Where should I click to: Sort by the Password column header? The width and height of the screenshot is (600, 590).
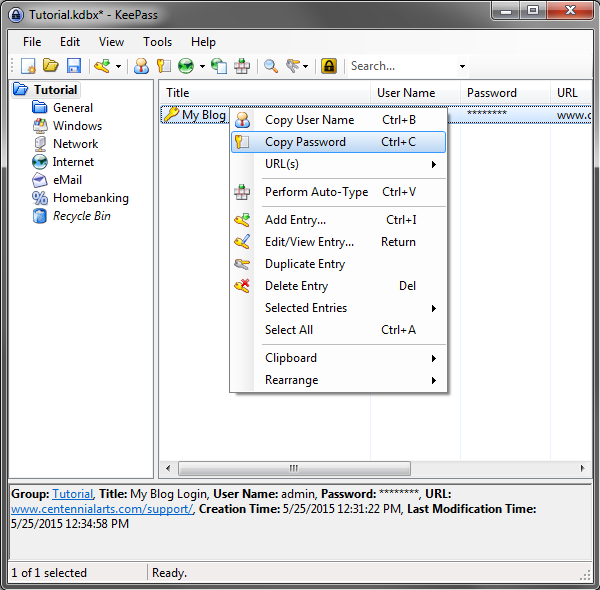505,93
